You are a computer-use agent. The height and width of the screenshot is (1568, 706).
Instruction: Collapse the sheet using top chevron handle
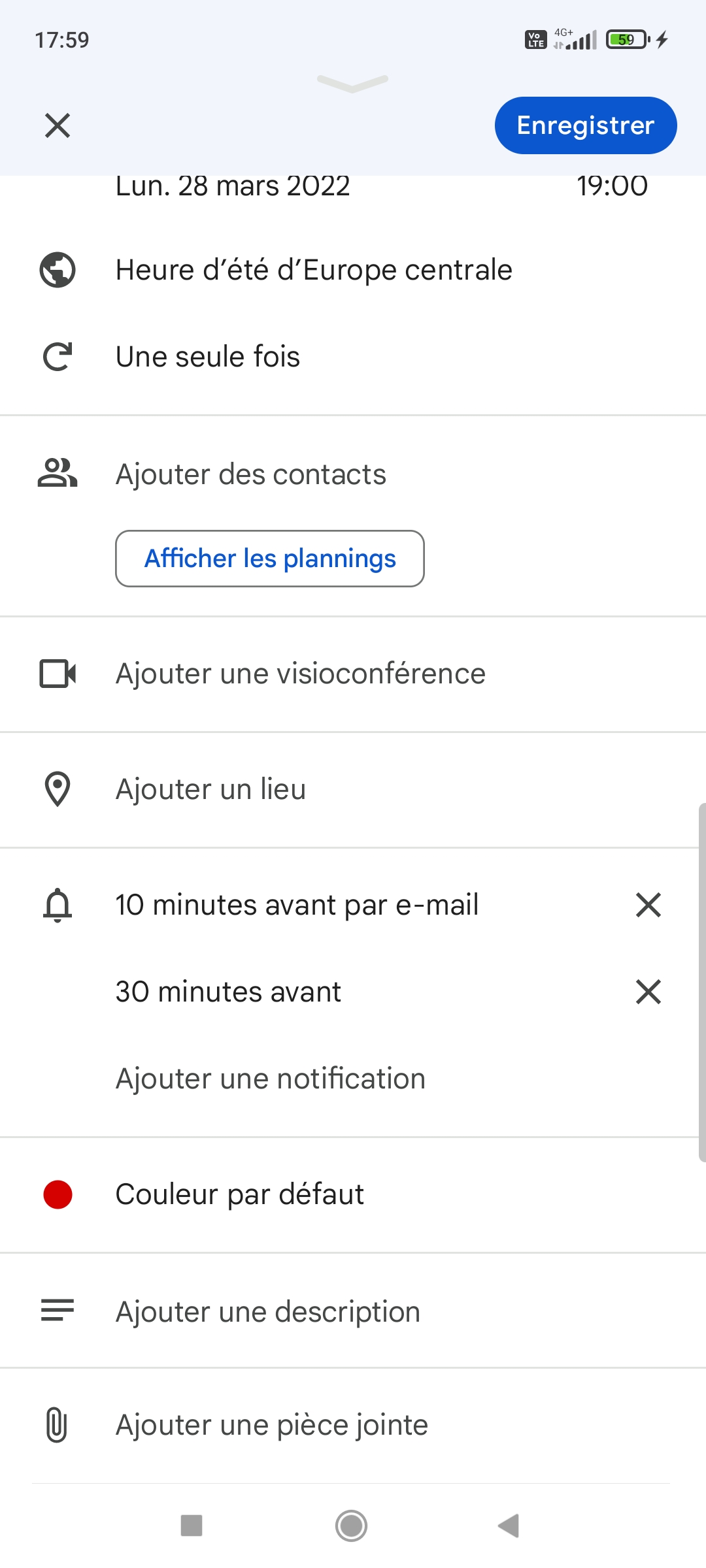[352, 83]
